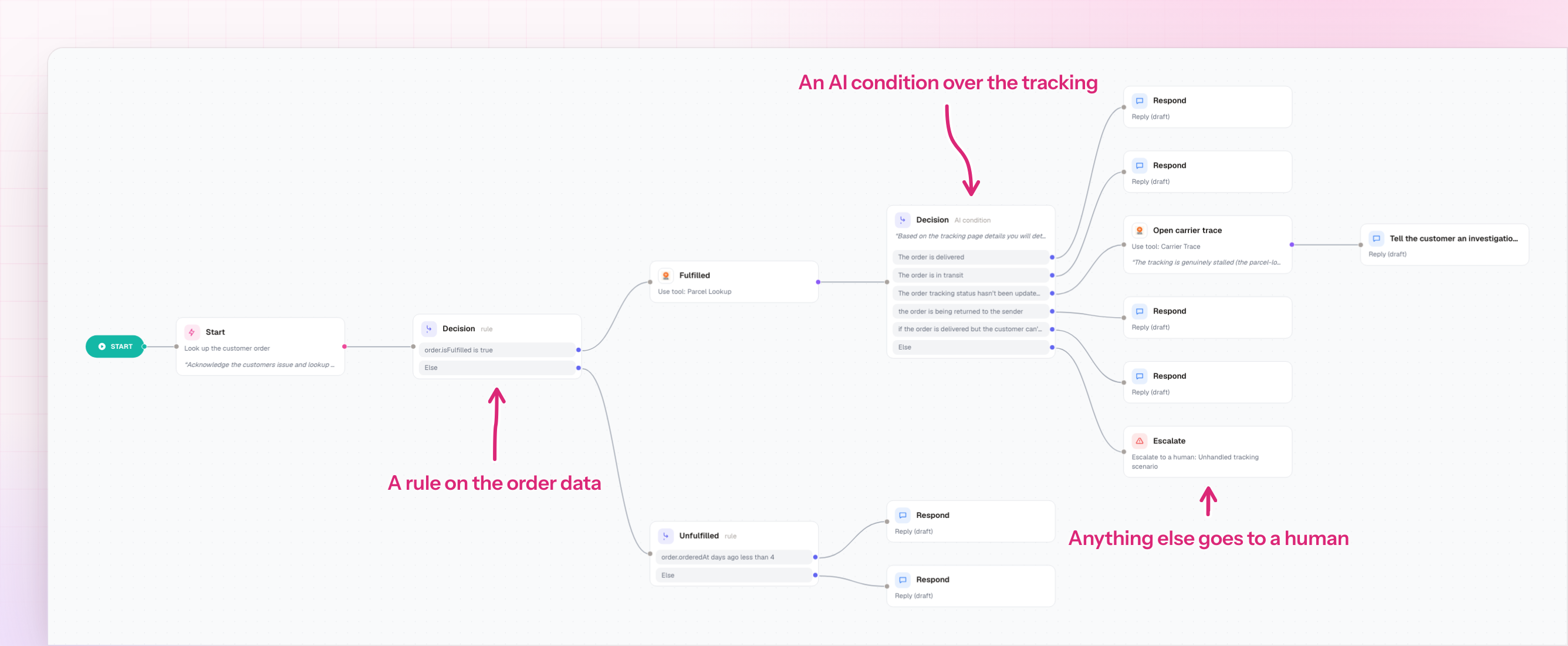
Task: Select the Else row in Unfulfilled node
Action: click(734, 576)
